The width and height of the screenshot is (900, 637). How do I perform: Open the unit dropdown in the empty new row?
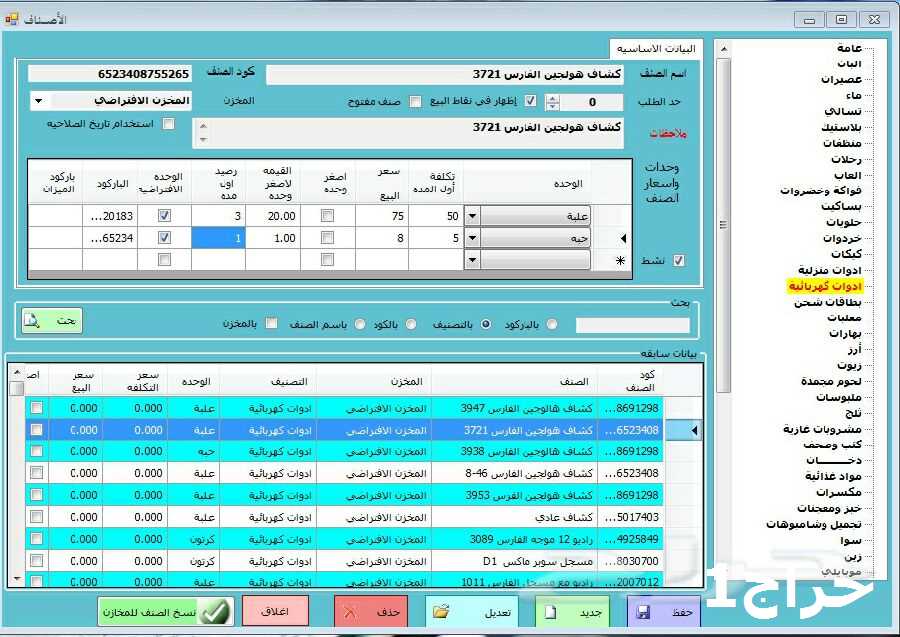pyautogui.click(x=472, y=260)
